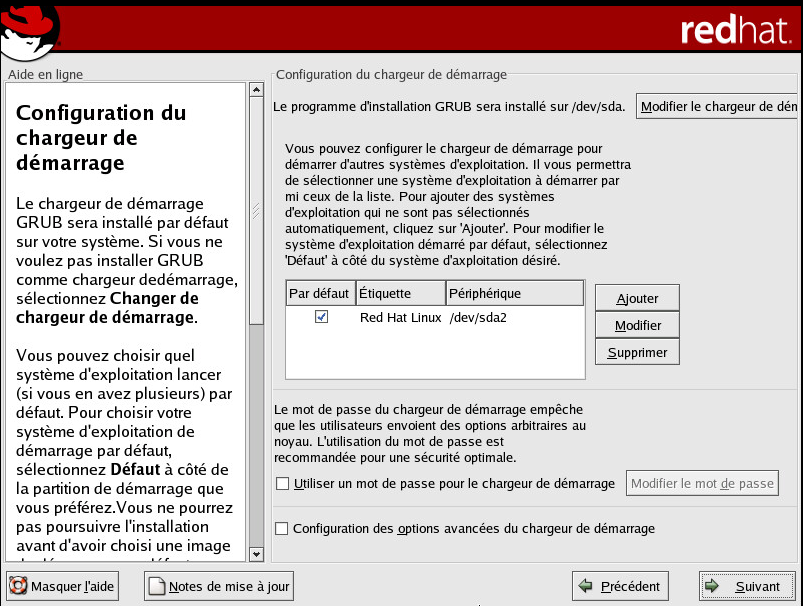The image size is (803, 606).
Task: Click the Supprimer button
Action: pyautogui.click(x=637, y=352)
